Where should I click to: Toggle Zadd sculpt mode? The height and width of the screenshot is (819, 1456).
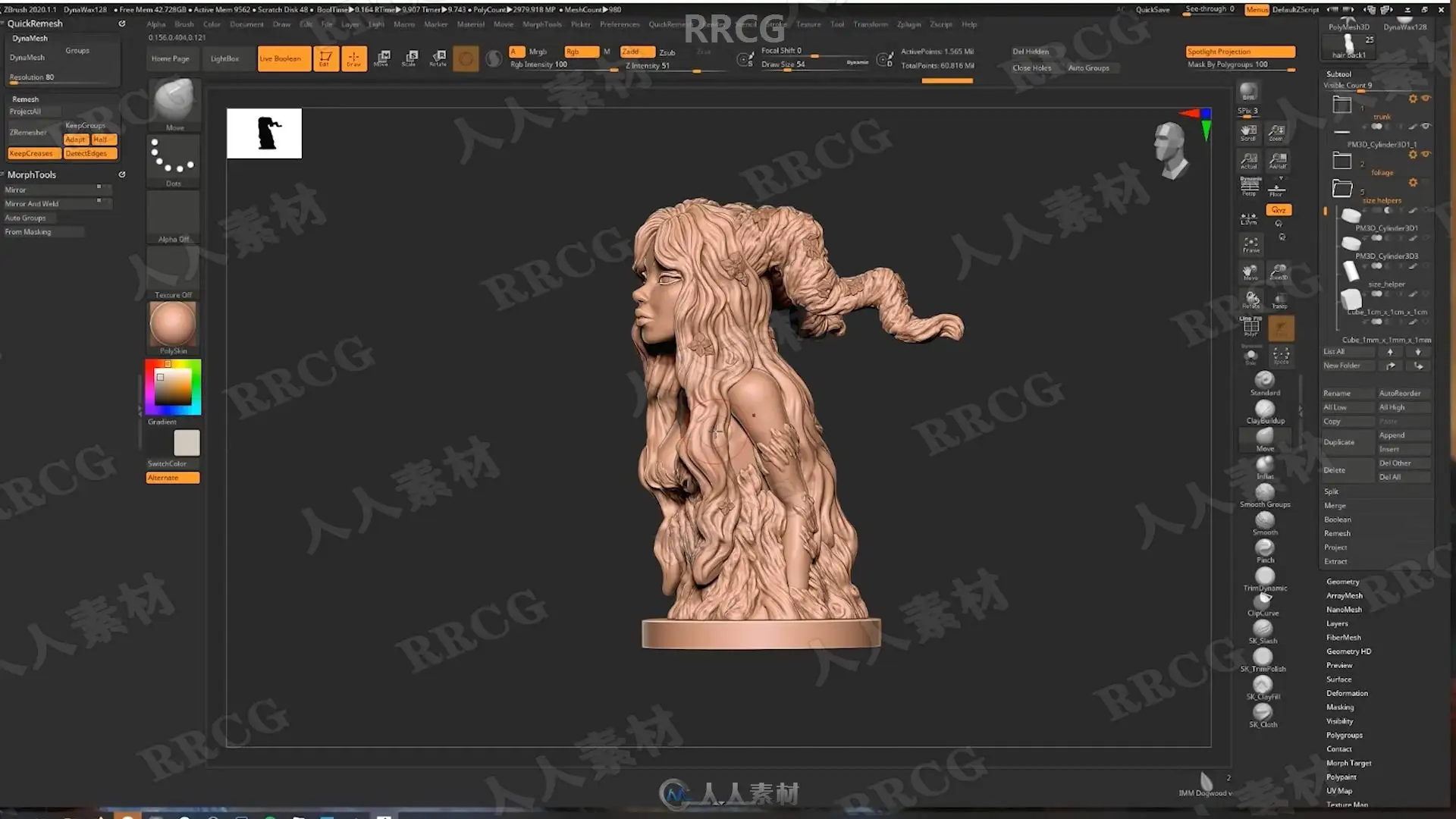pyautogui.click(x=636, y=52)
